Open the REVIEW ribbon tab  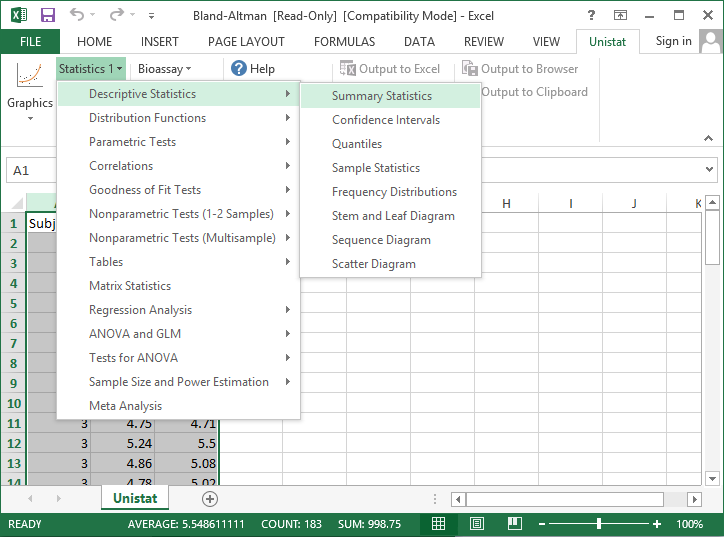483,42
